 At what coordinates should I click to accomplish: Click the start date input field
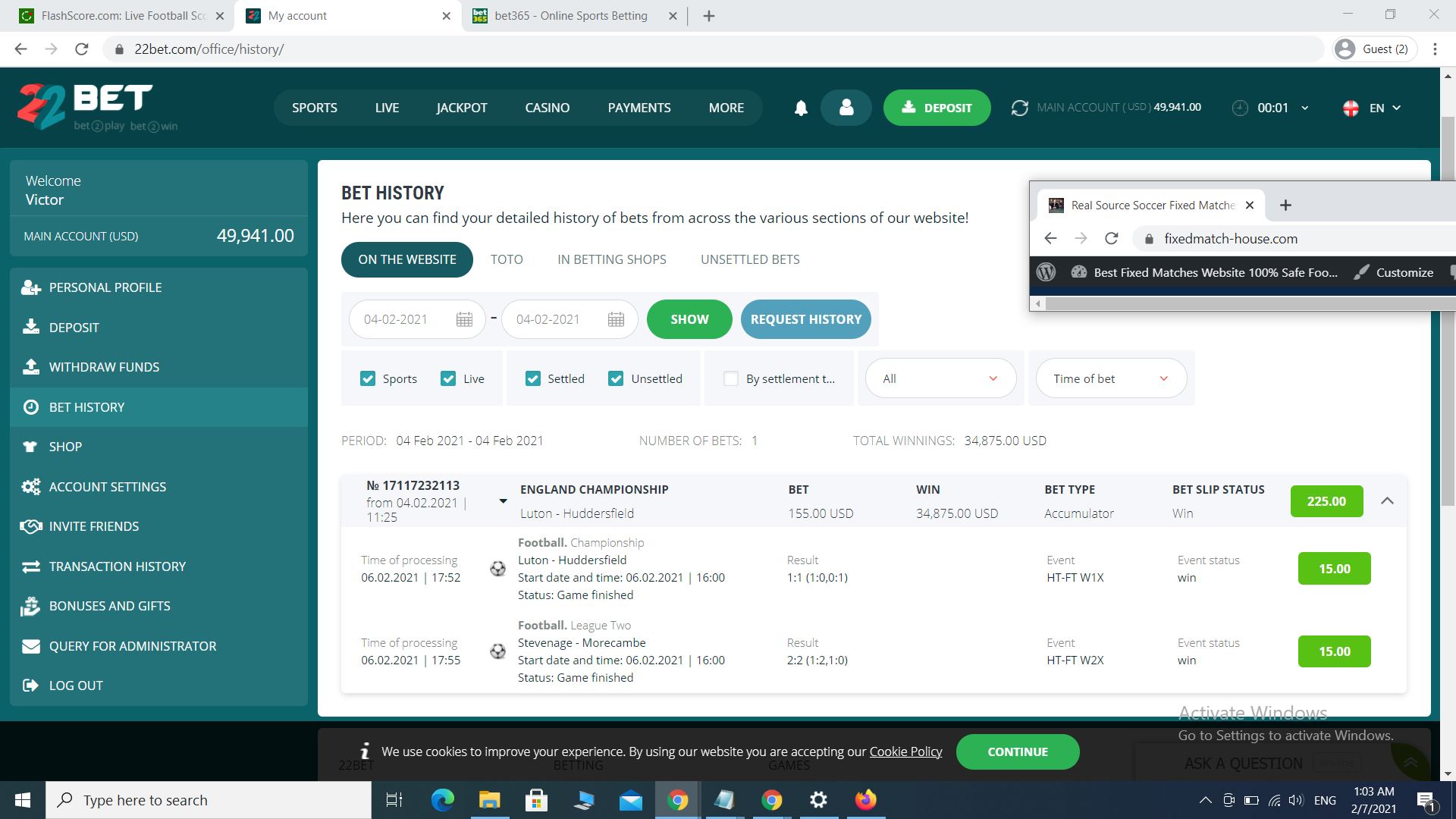click(417, 319)
